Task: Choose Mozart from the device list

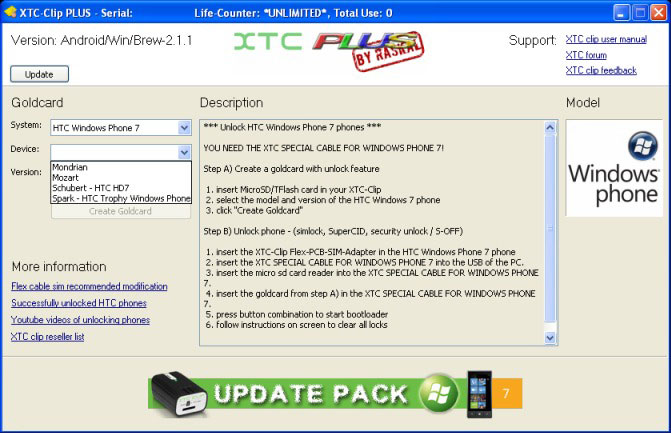Action: pyautogui.click(x=121, y=177)
